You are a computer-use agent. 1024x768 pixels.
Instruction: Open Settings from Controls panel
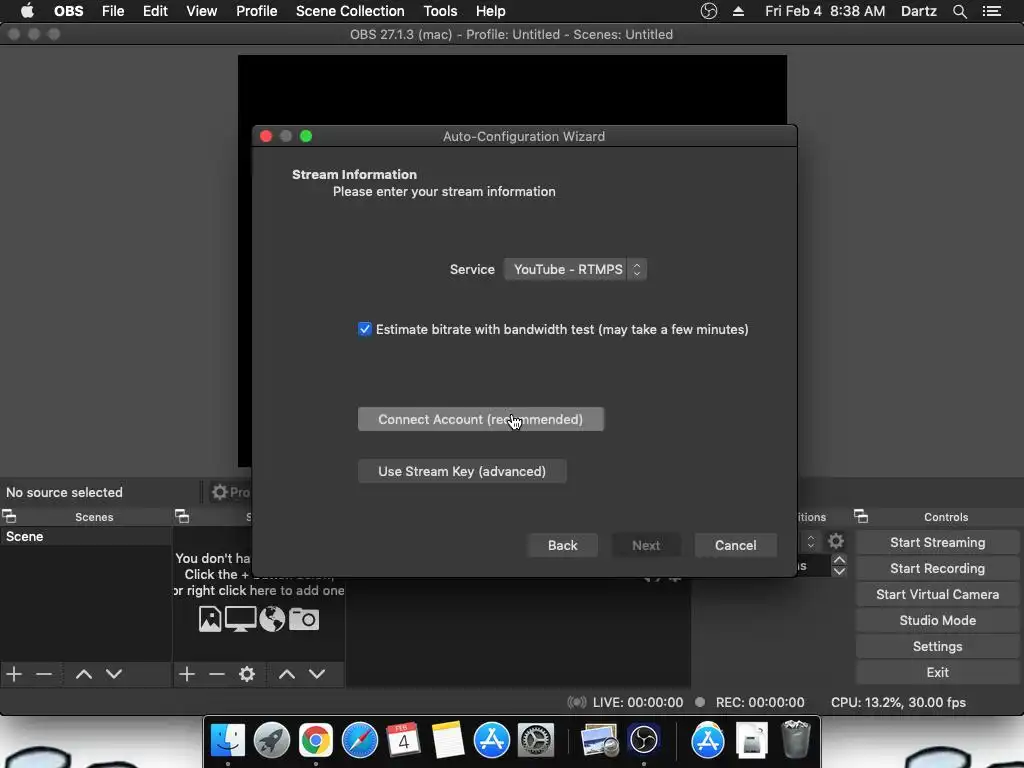click(937, 647)
